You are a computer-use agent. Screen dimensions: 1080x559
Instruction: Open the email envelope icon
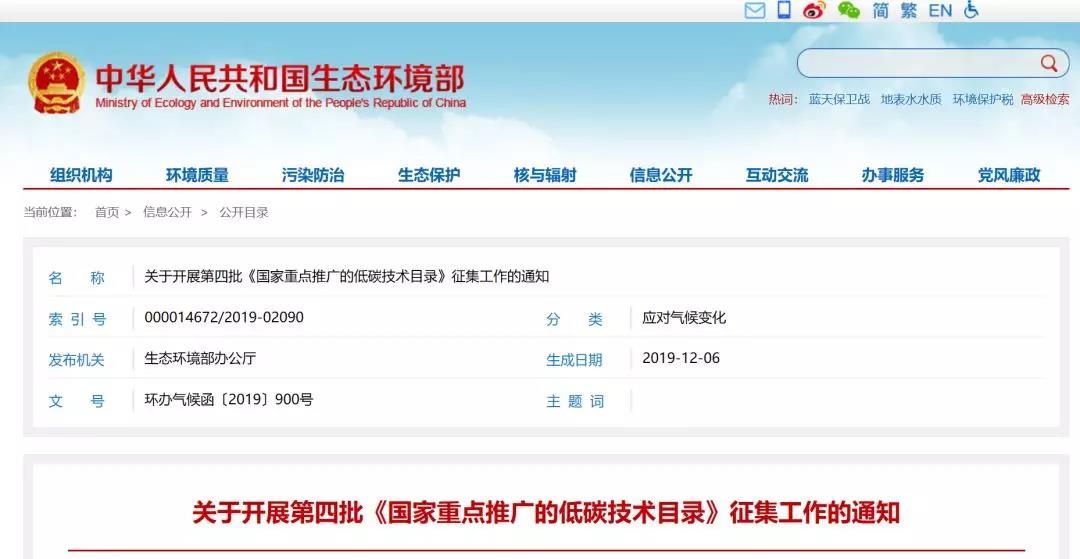tap(755, 10)
